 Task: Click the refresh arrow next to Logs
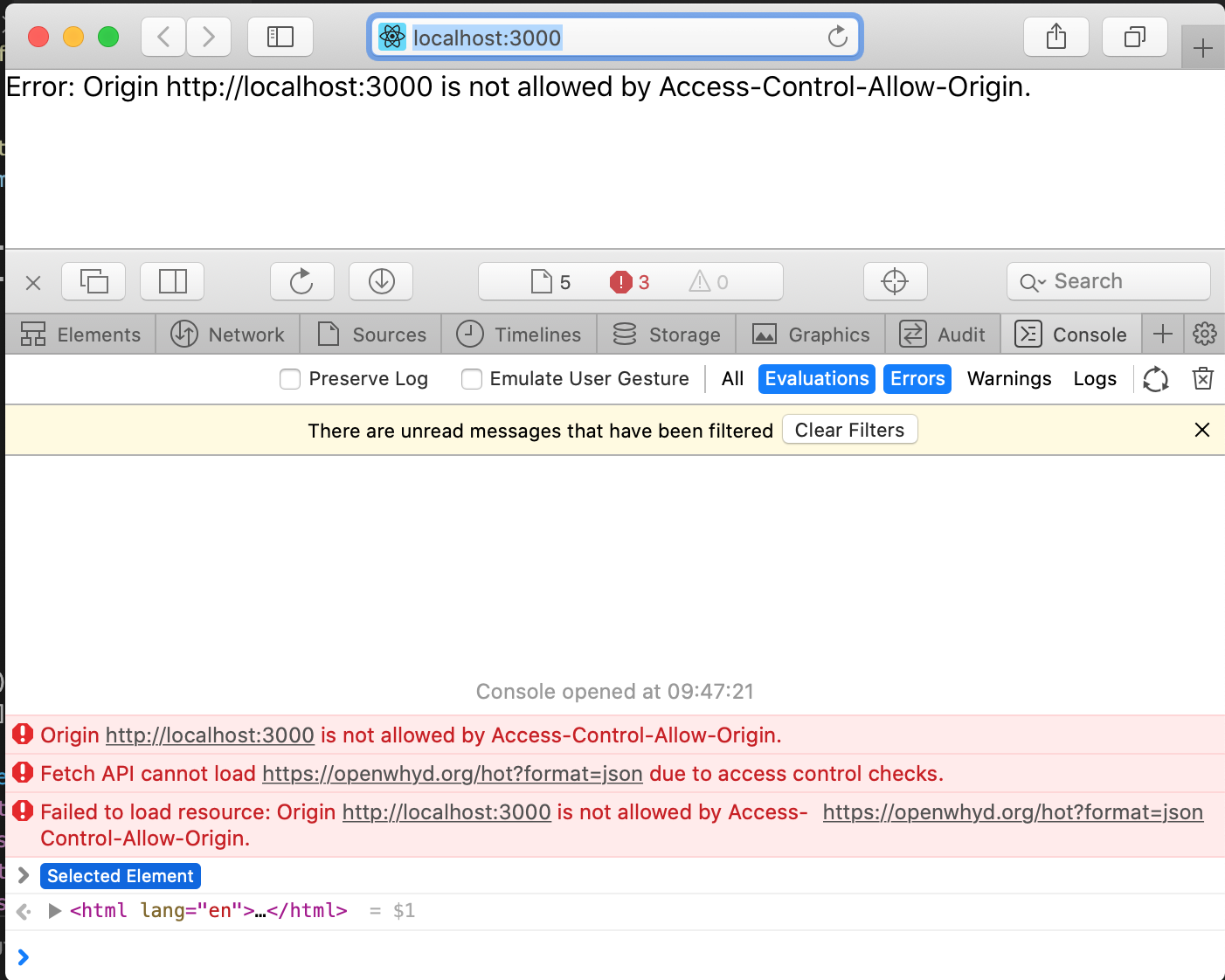coord(1155,378)
